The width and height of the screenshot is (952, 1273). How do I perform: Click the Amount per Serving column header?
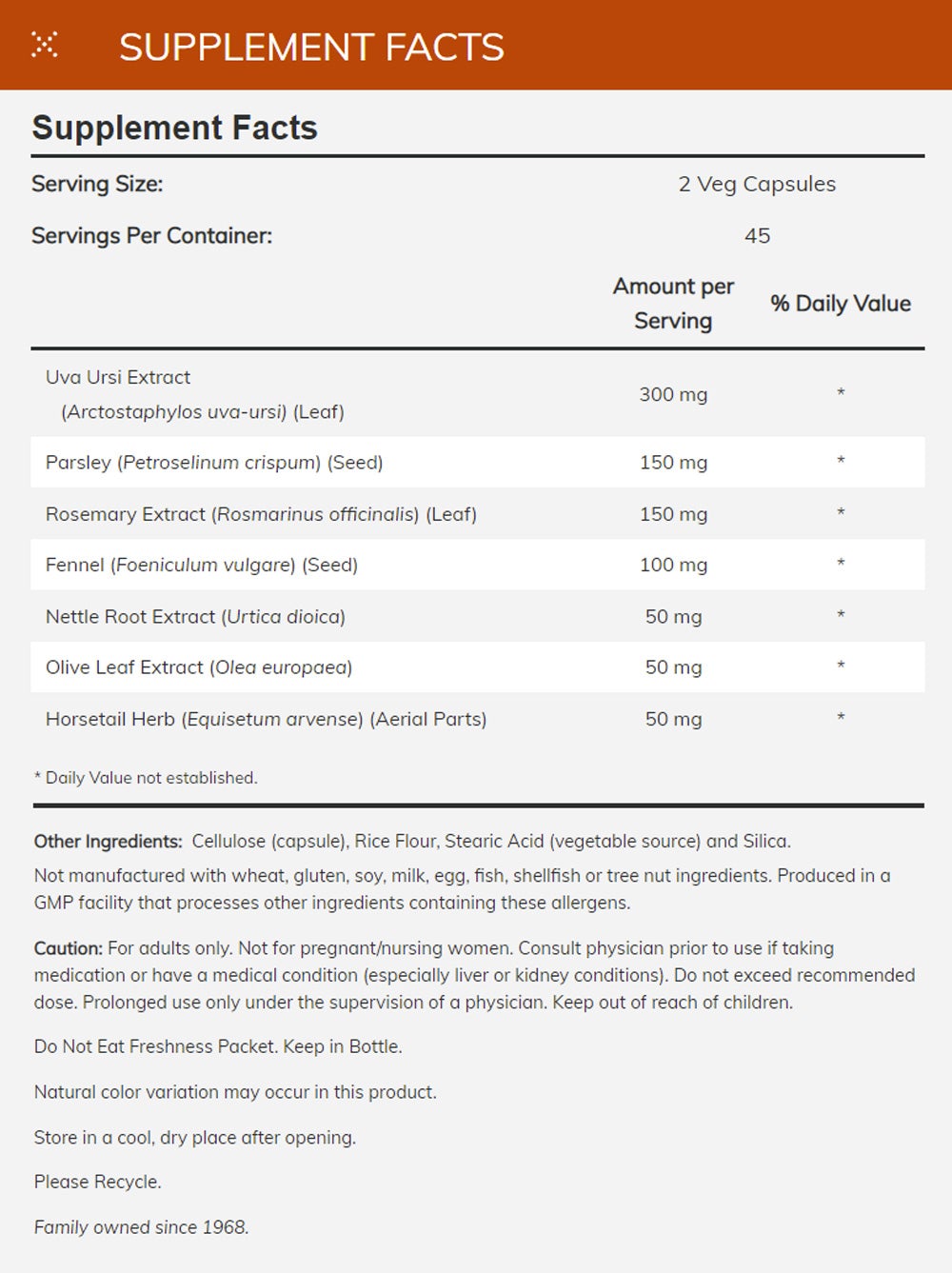coord(673,303)
